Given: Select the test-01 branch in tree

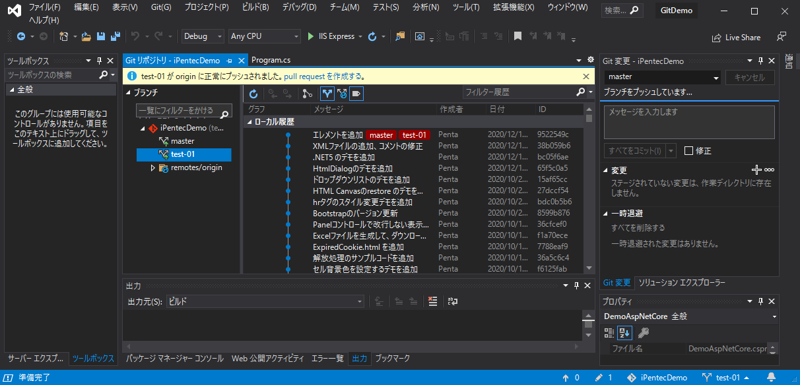Looking at the screenshot, I should pos(183,154).
